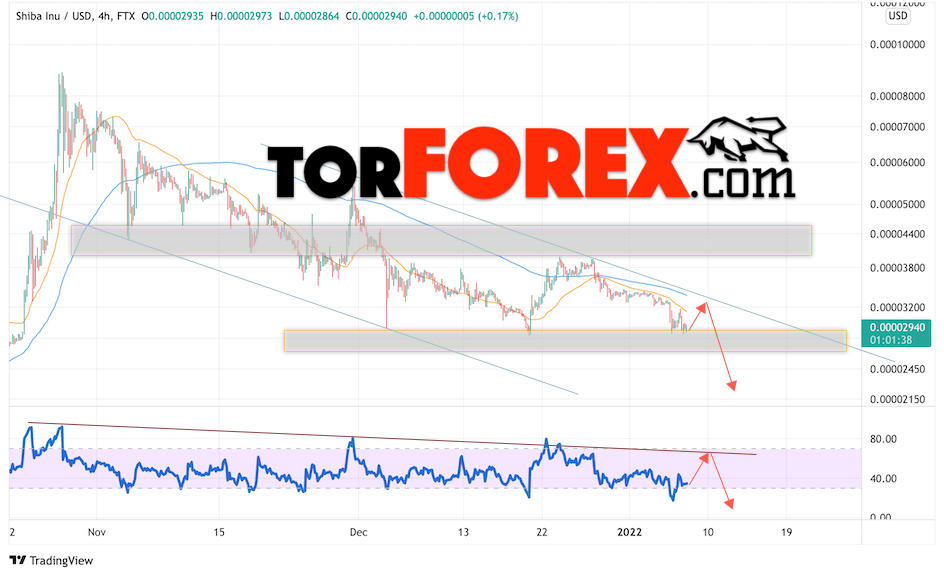The width and height of the screenshot is (944, 576).
Task: Click the 15 date label on time axis
Action: (x=219, y=532)
